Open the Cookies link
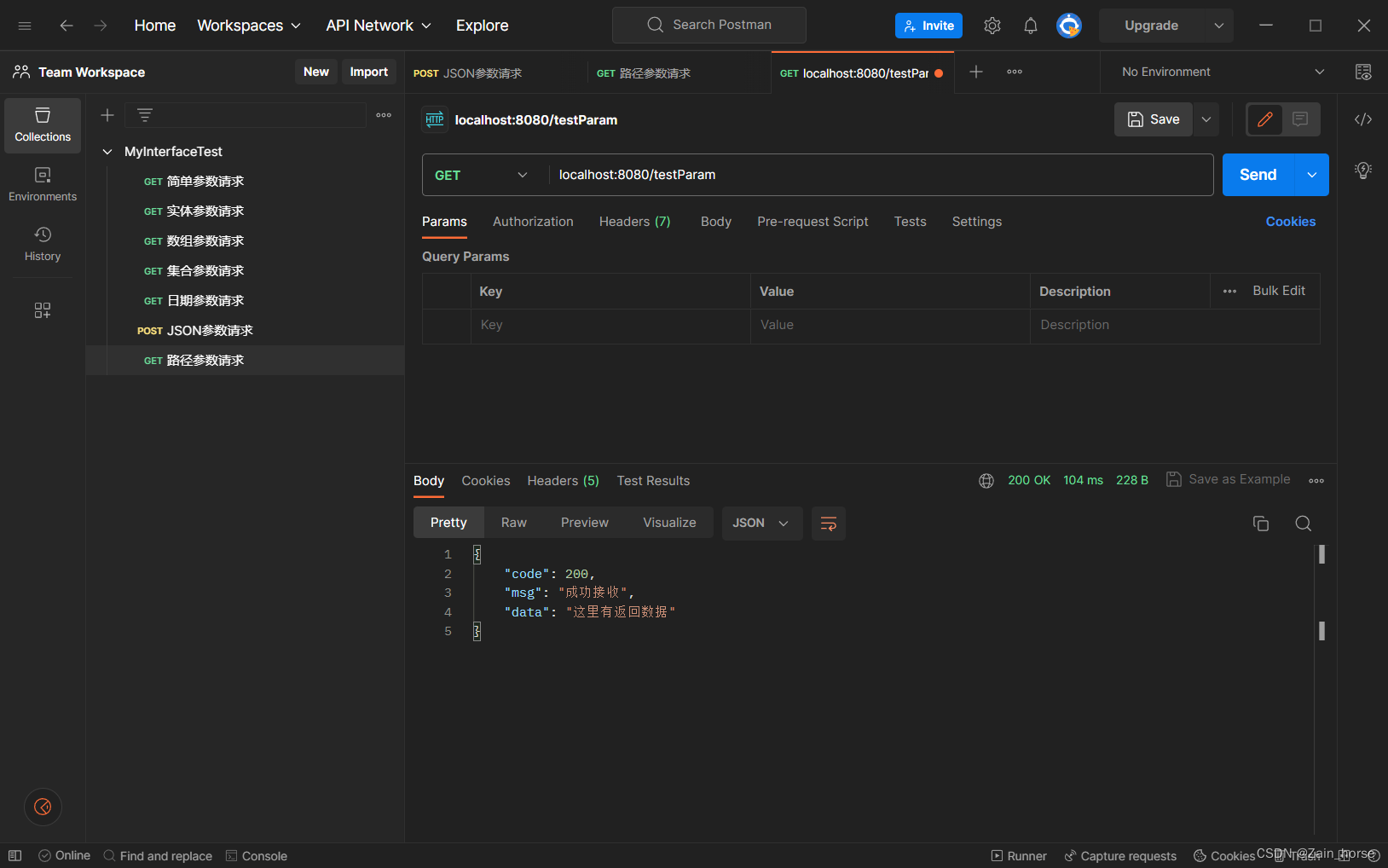This screenshot has height=868, width=1388. pos(1291,222)
